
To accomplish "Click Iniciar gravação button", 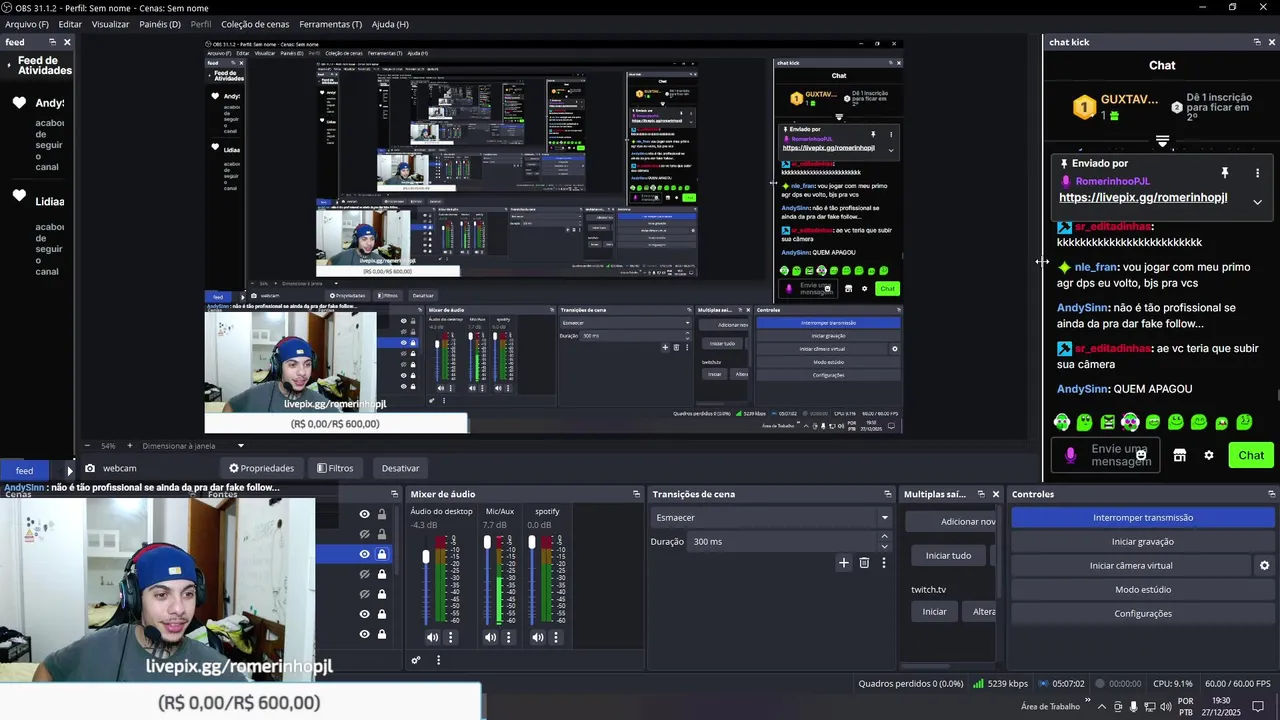I will click(1143, 542).
